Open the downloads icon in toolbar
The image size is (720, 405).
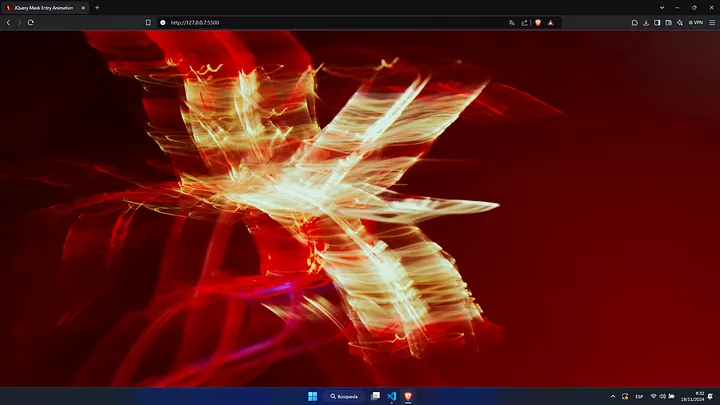pos(646,22)
